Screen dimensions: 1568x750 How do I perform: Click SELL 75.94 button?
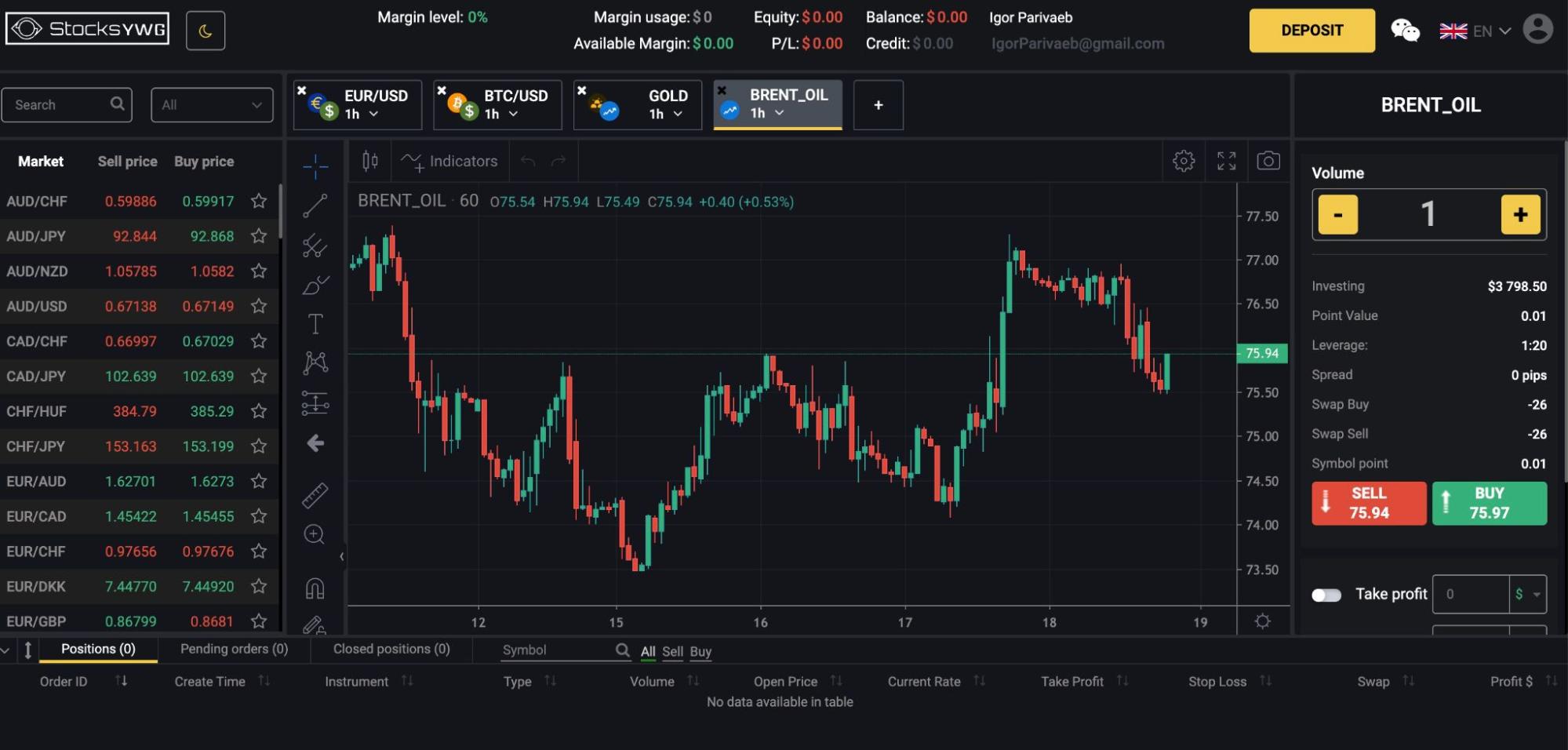(1369, 503)
